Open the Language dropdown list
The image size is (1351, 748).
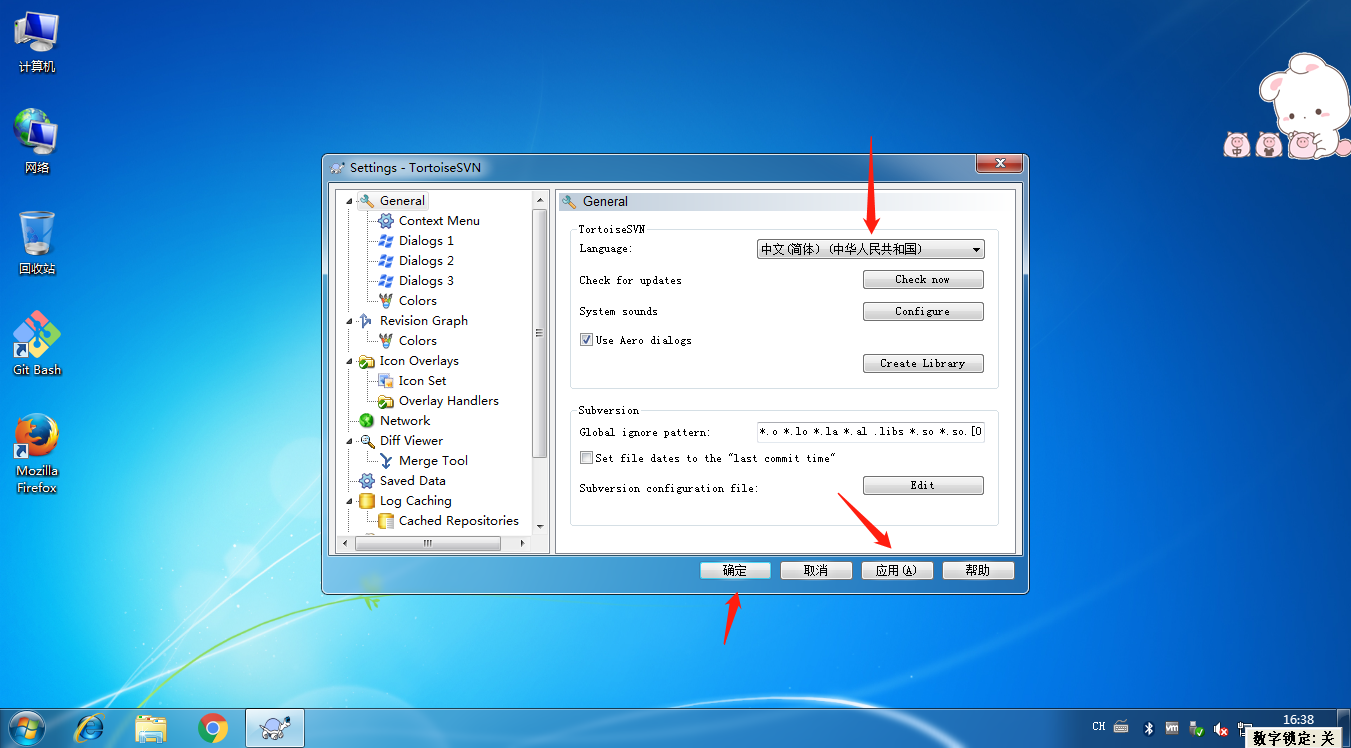(x=870, y=249)
